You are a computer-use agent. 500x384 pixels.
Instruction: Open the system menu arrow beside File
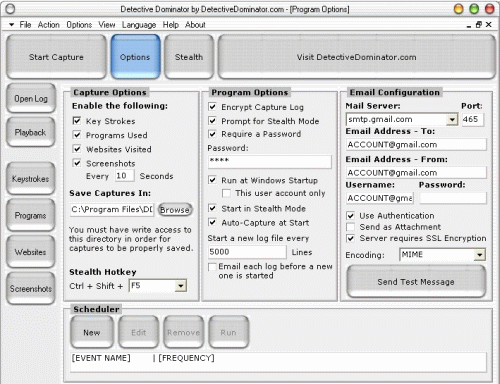click(x=11, y=25)
